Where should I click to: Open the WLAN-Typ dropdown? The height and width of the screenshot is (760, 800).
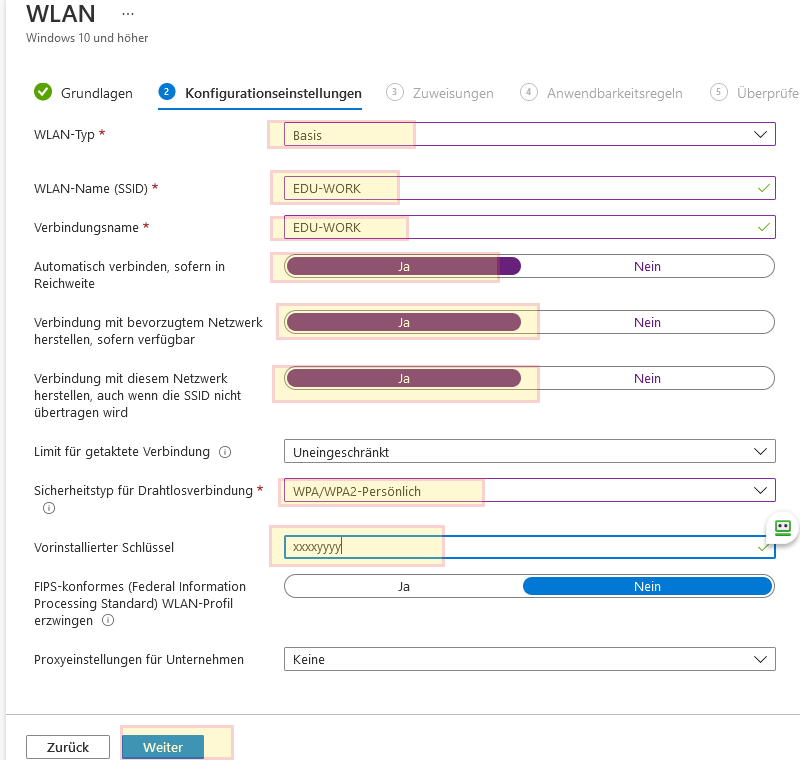pyautogui.click(x=529, y=135)
